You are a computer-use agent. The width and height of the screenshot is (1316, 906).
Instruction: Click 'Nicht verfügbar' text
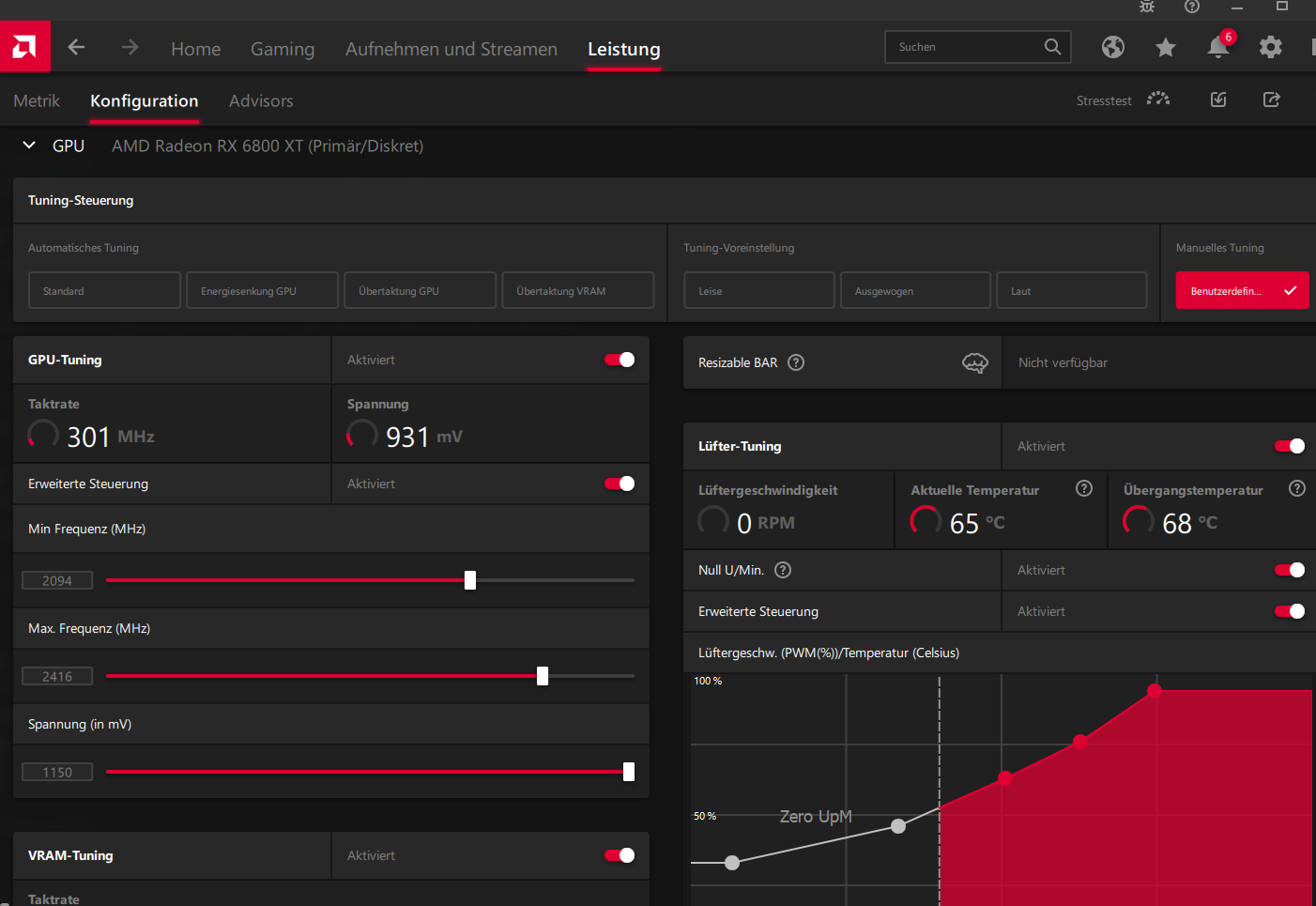pyautogui.click(x=1063, y=362)
